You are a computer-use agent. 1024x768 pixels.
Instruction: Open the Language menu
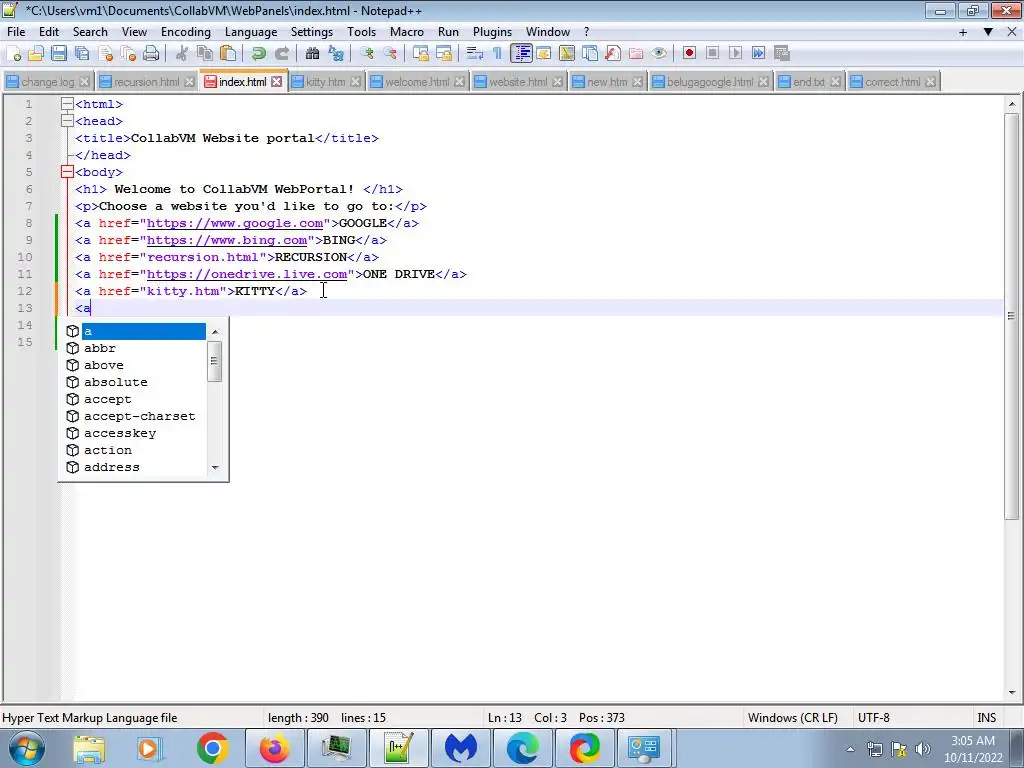click(251, 32)
